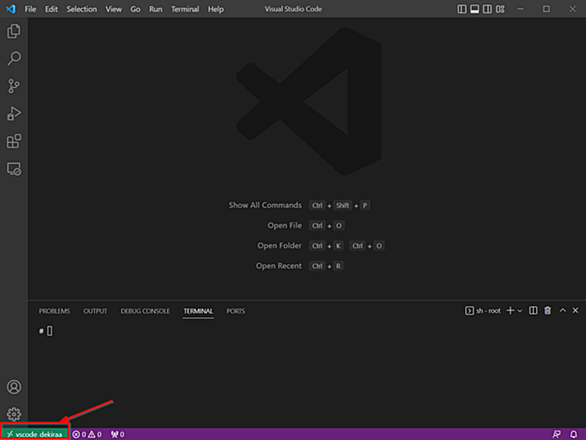Click the errors and warnings status item
Image resolution: width=586 pixels, height=440 pixels.
point(87,434)
